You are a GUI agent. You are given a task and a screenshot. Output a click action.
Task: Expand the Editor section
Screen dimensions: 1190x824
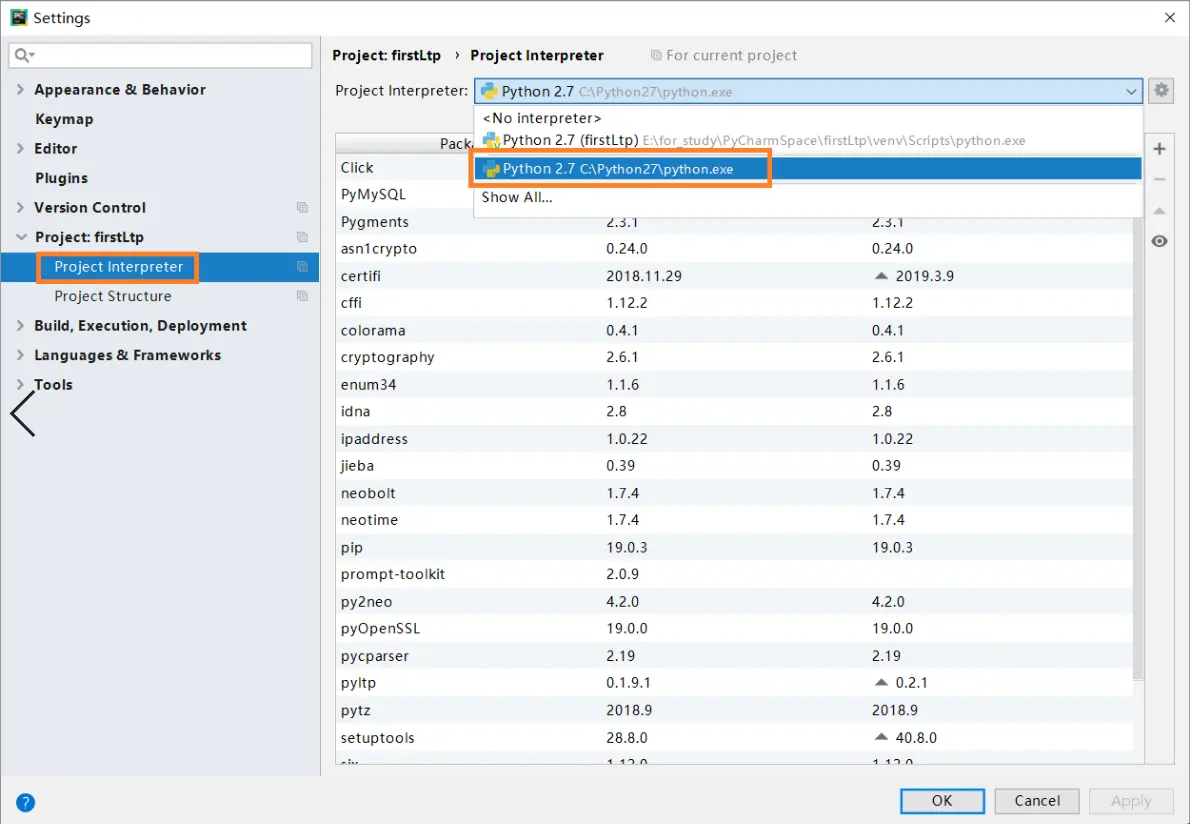click(20, 149)
